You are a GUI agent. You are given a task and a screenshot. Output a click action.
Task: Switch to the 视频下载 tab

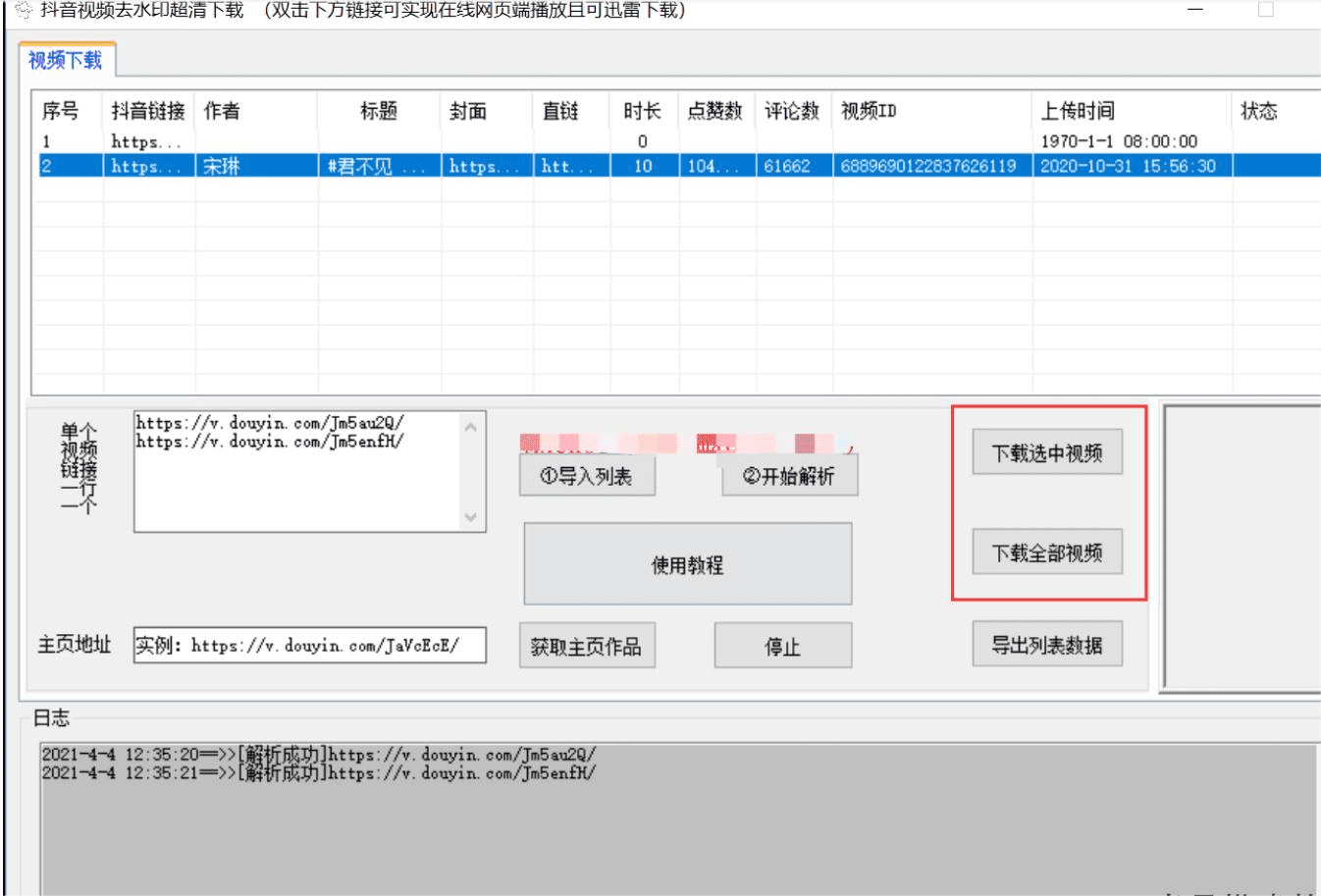65,60
